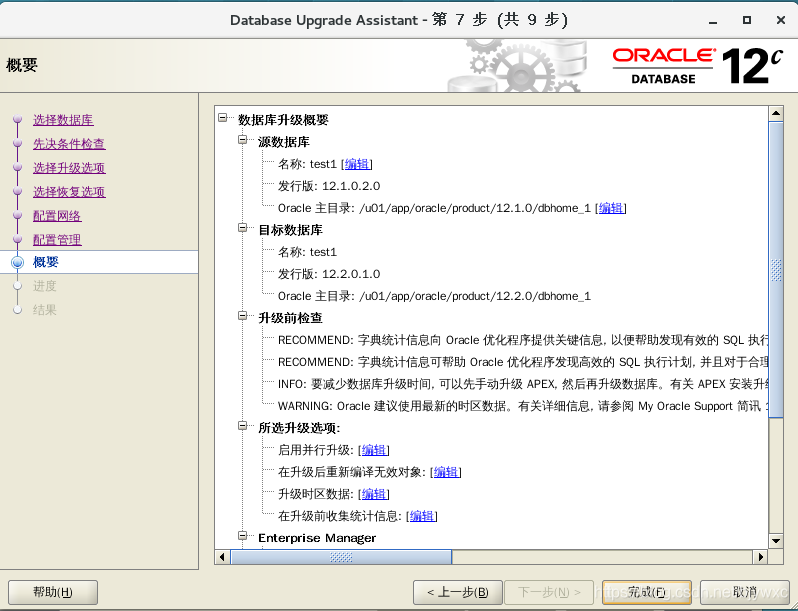Select the first RECOMMEND 字典统计信息向 row
The image size is (798, 611).
coord(523,340)
